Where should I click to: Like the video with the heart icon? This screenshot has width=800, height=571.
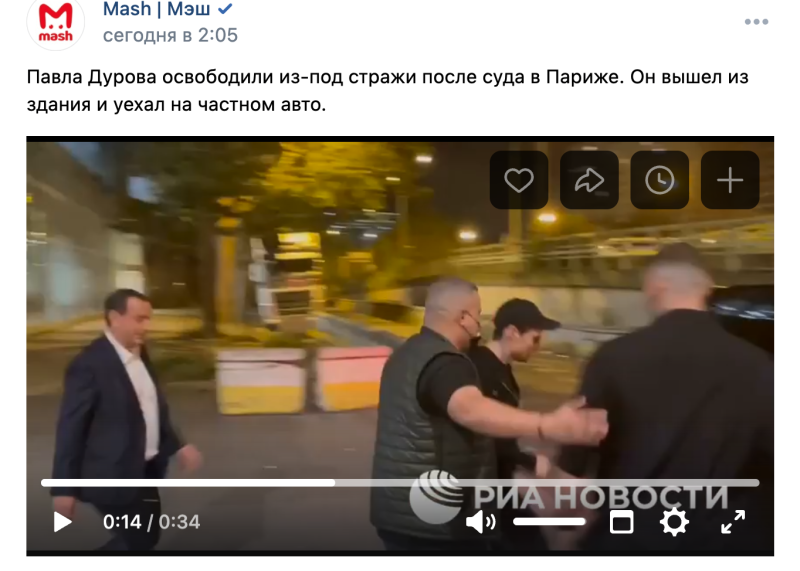(x=519, y=180)
